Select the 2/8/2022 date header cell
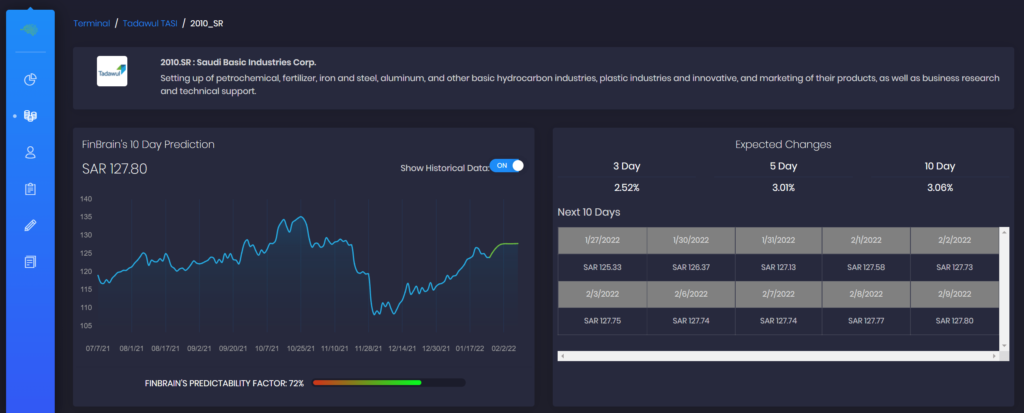Image resolution: width=1024 pixels, height=413 pixels. (866, 295)
